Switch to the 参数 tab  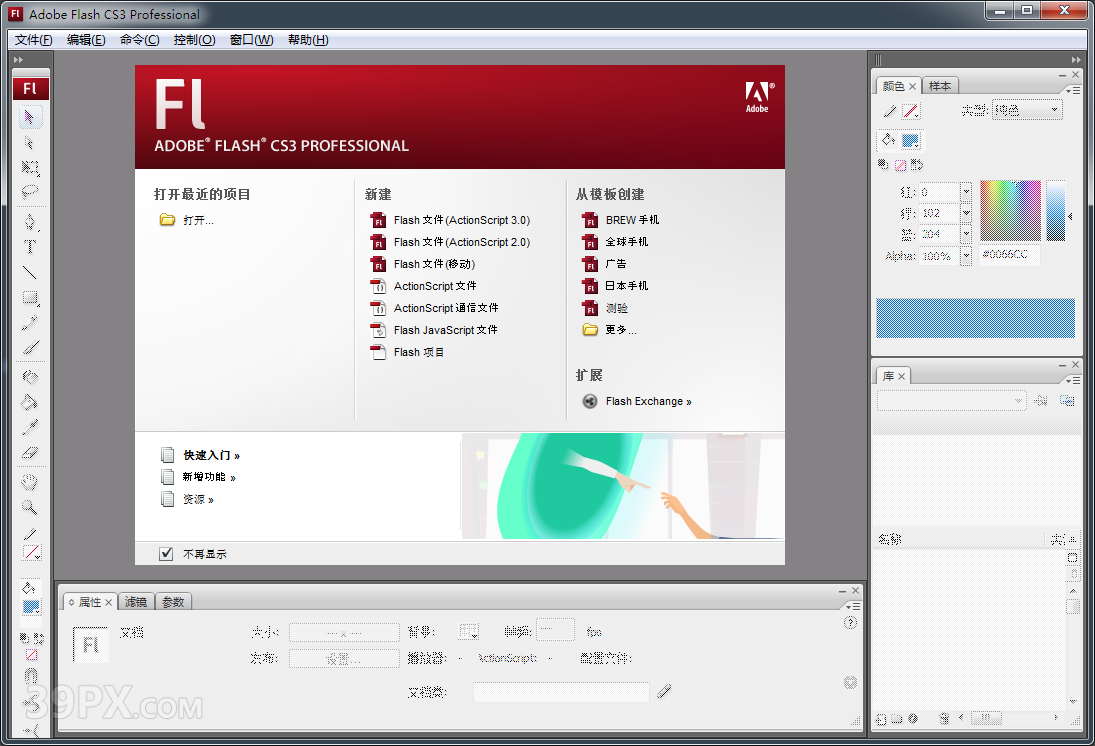(173, 602)
